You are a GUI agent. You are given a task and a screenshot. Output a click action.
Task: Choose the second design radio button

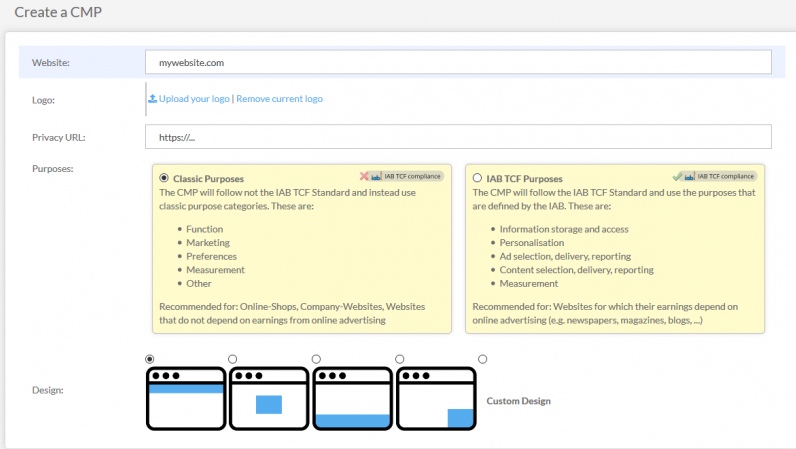tap(233, 358)
